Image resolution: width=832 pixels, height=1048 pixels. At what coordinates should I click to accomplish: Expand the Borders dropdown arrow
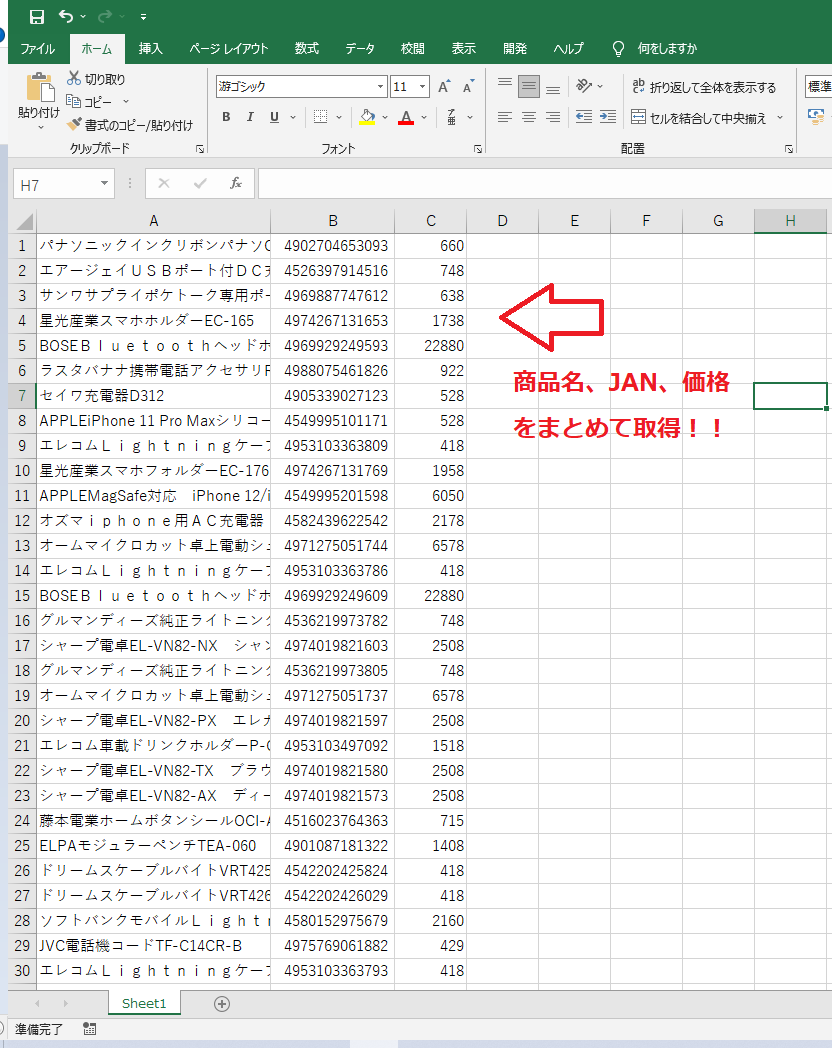[339, 118]
